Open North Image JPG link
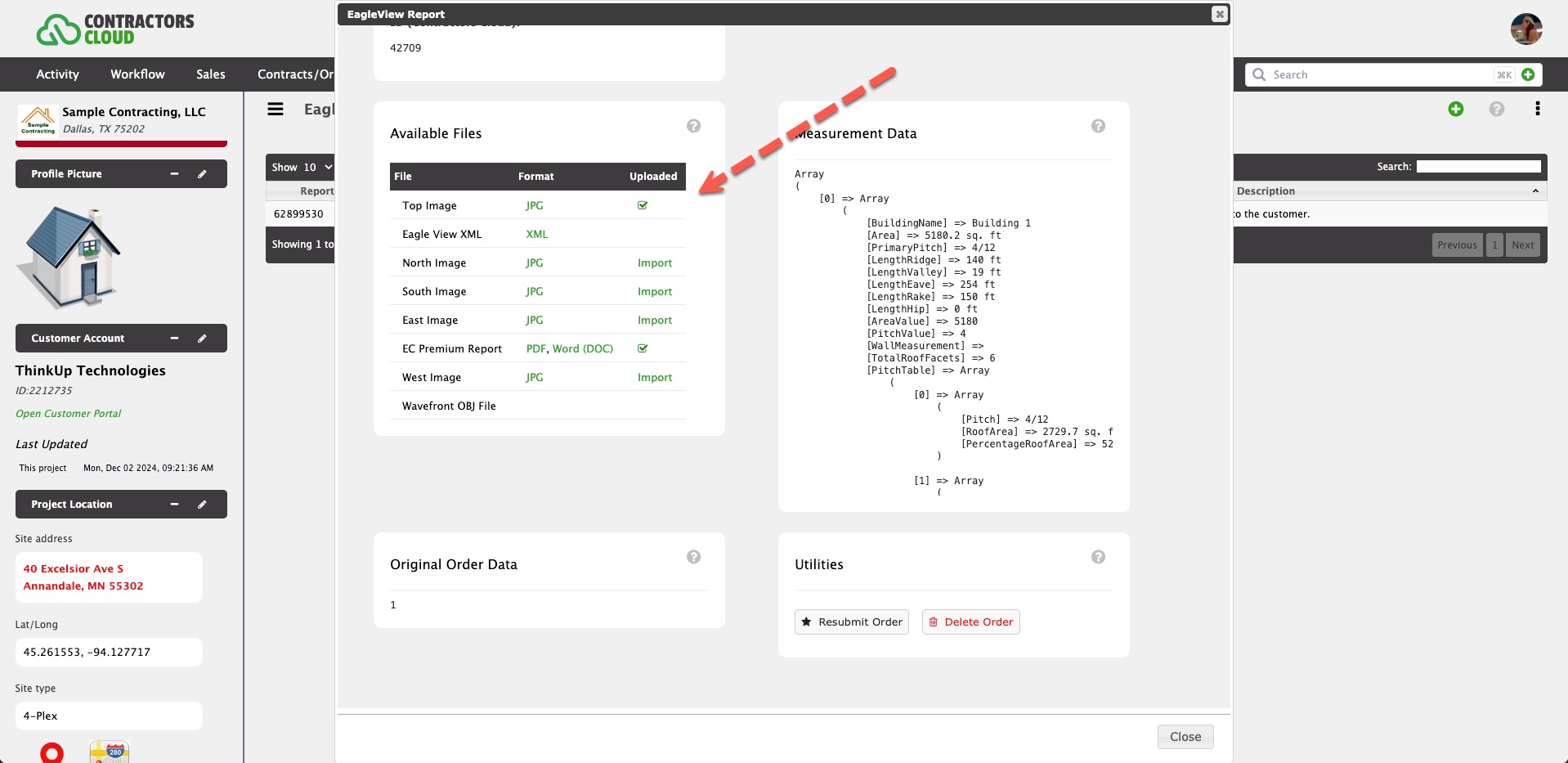Image resolution: width=1568 pixels, height=763 pixels. coord(534,263)
